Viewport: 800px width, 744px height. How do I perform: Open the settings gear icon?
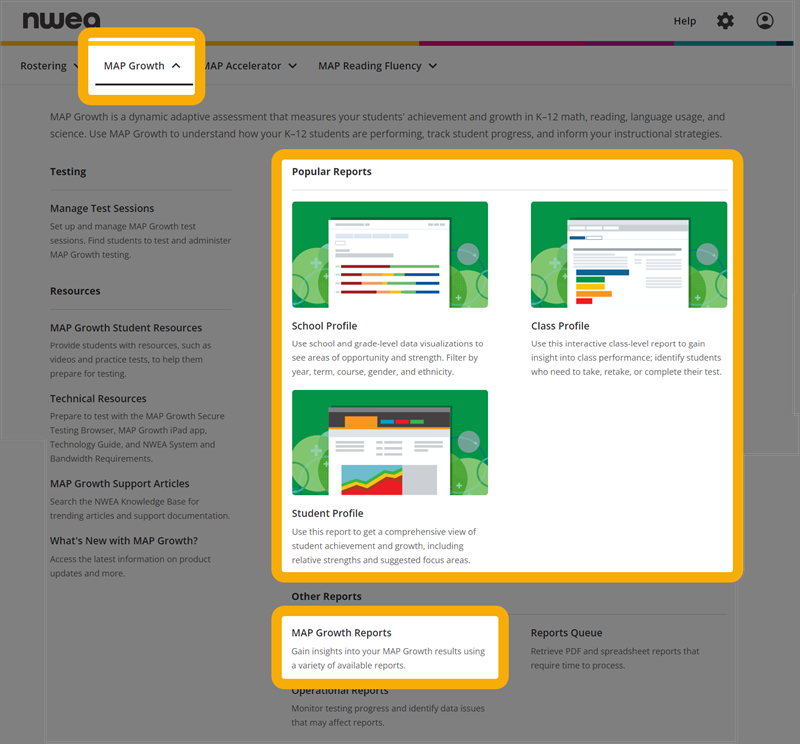point(725,21)
